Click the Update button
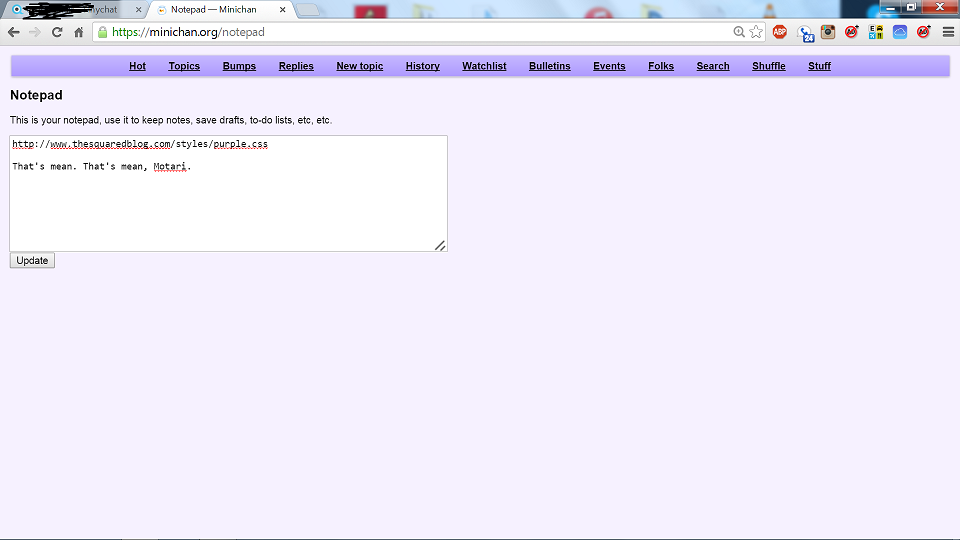Image resolution: width=960 pixels, height=540 pixels. click(x=32, y=260)
